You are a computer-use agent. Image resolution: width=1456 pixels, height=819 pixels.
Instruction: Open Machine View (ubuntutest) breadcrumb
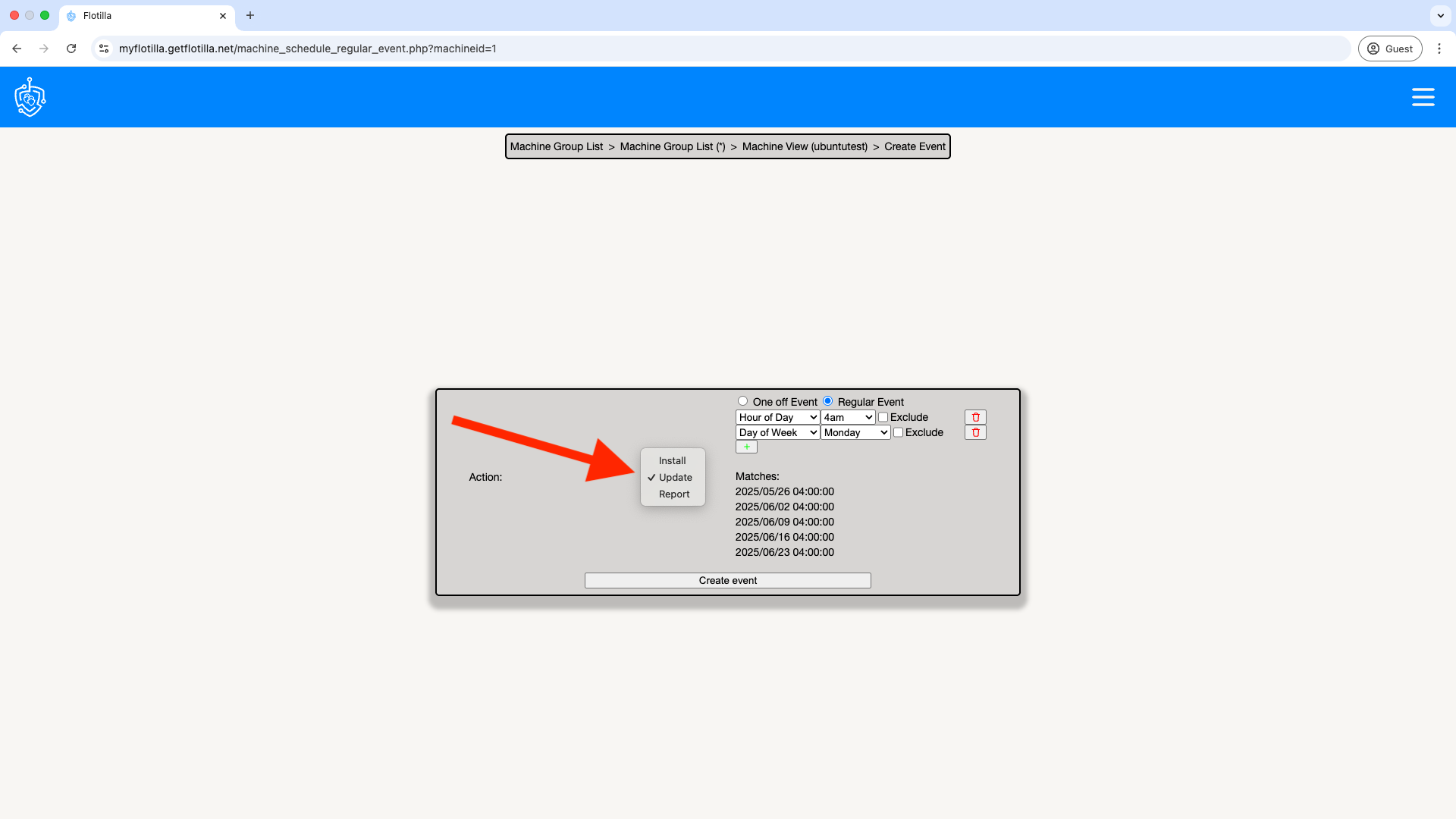[804, 146]
